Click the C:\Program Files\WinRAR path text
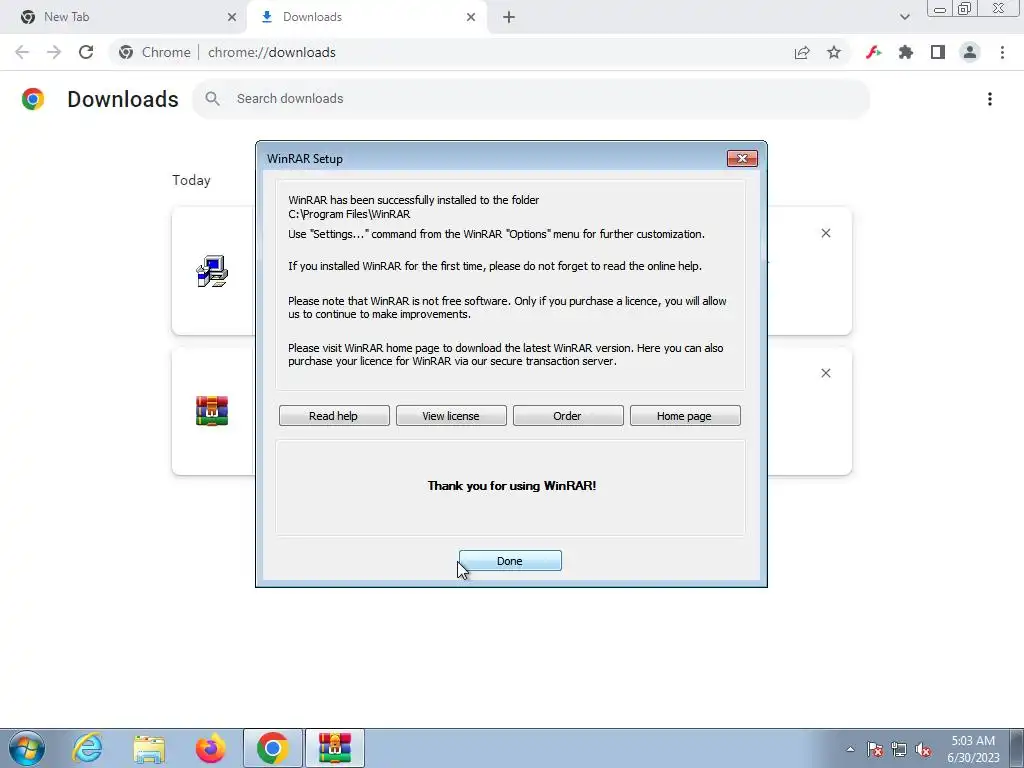This screenshot has height=768, width=1024. point(349,214)
